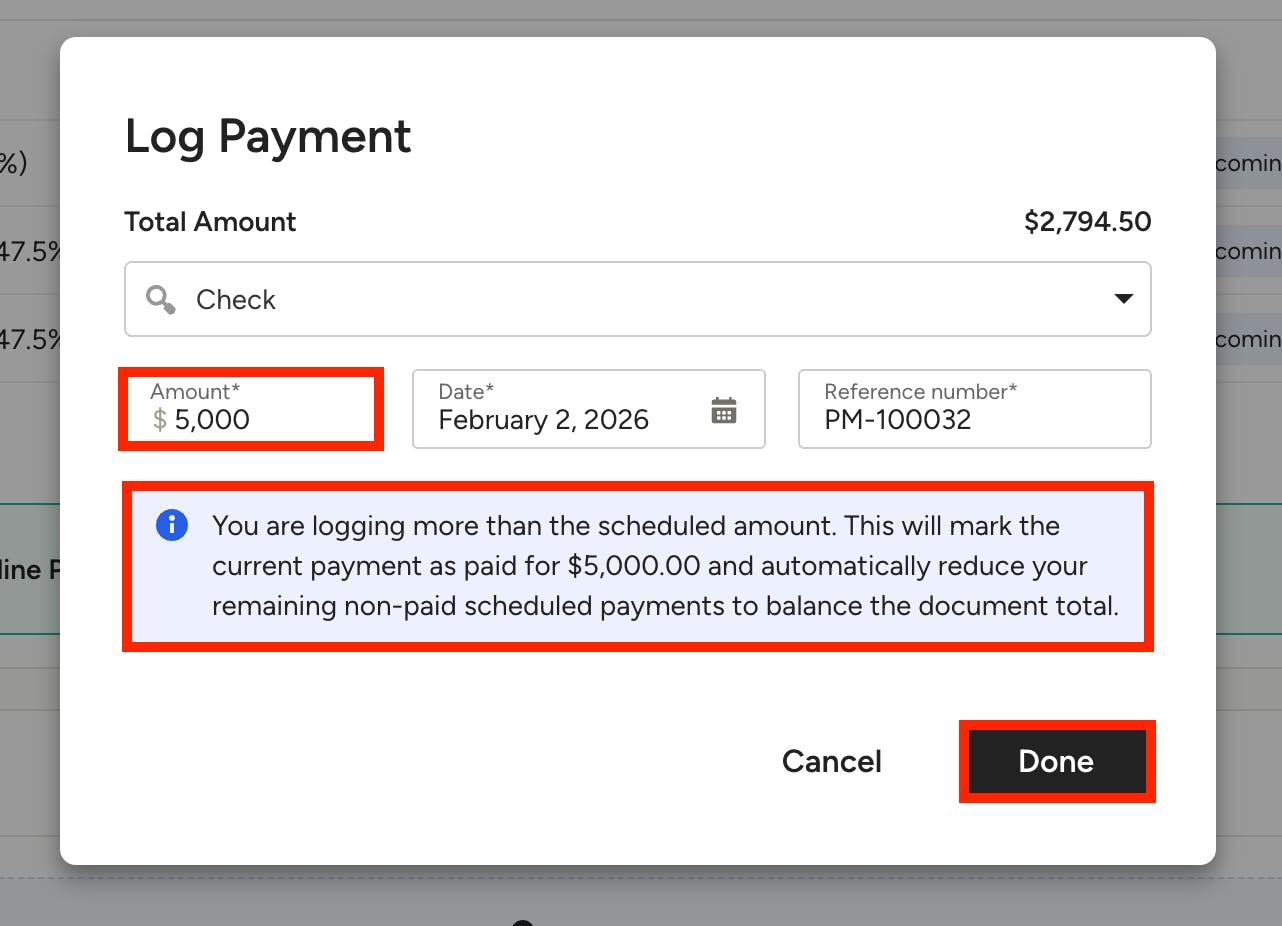Click the Date* field label
The image size is (1282, 926).
coord(466,391)
